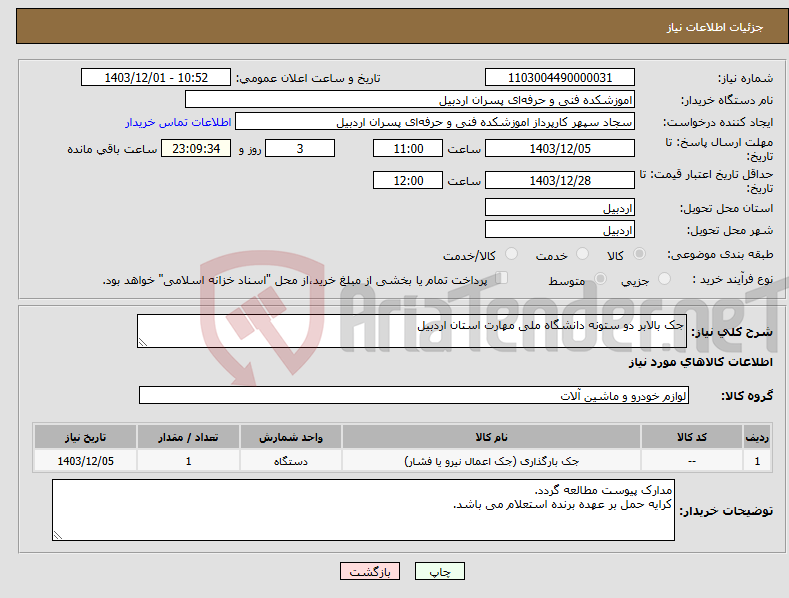Click the response deadline date 1403/12/05 field
Screen dimensions: 789x598
point(560,148)
